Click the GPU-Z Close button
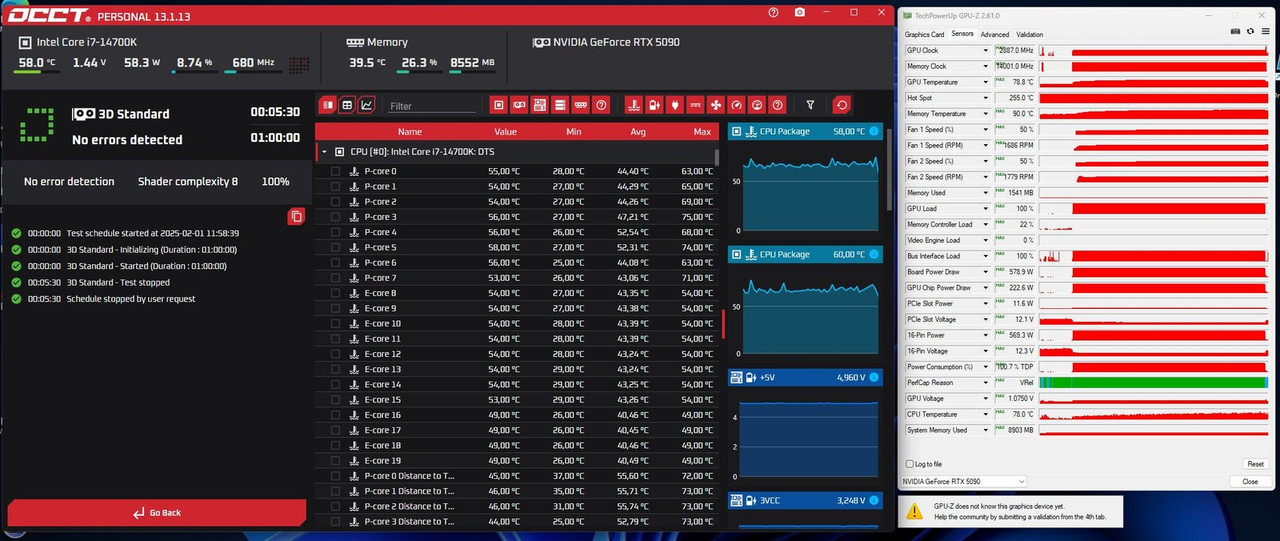The image size is (1280, 541). click(x=1250, y=481)
